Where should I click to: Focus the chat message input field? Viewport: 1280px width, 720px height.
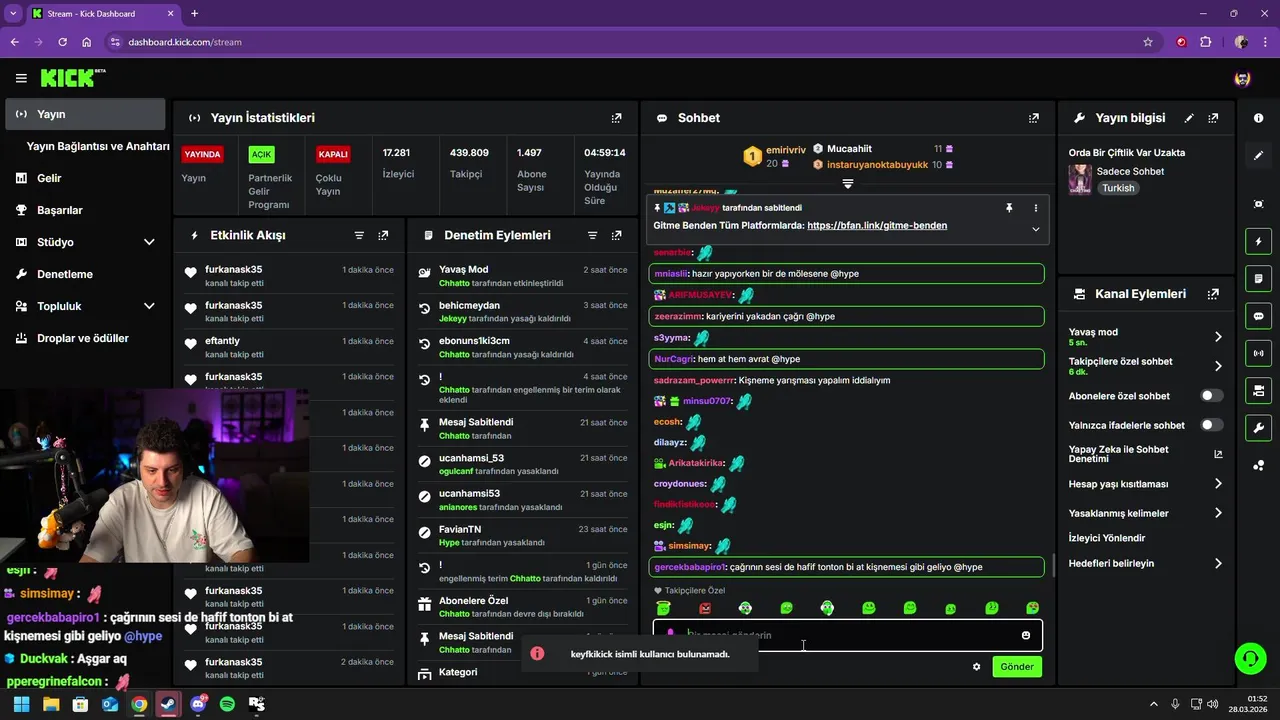pyautogui.click(x=847, y=635)
